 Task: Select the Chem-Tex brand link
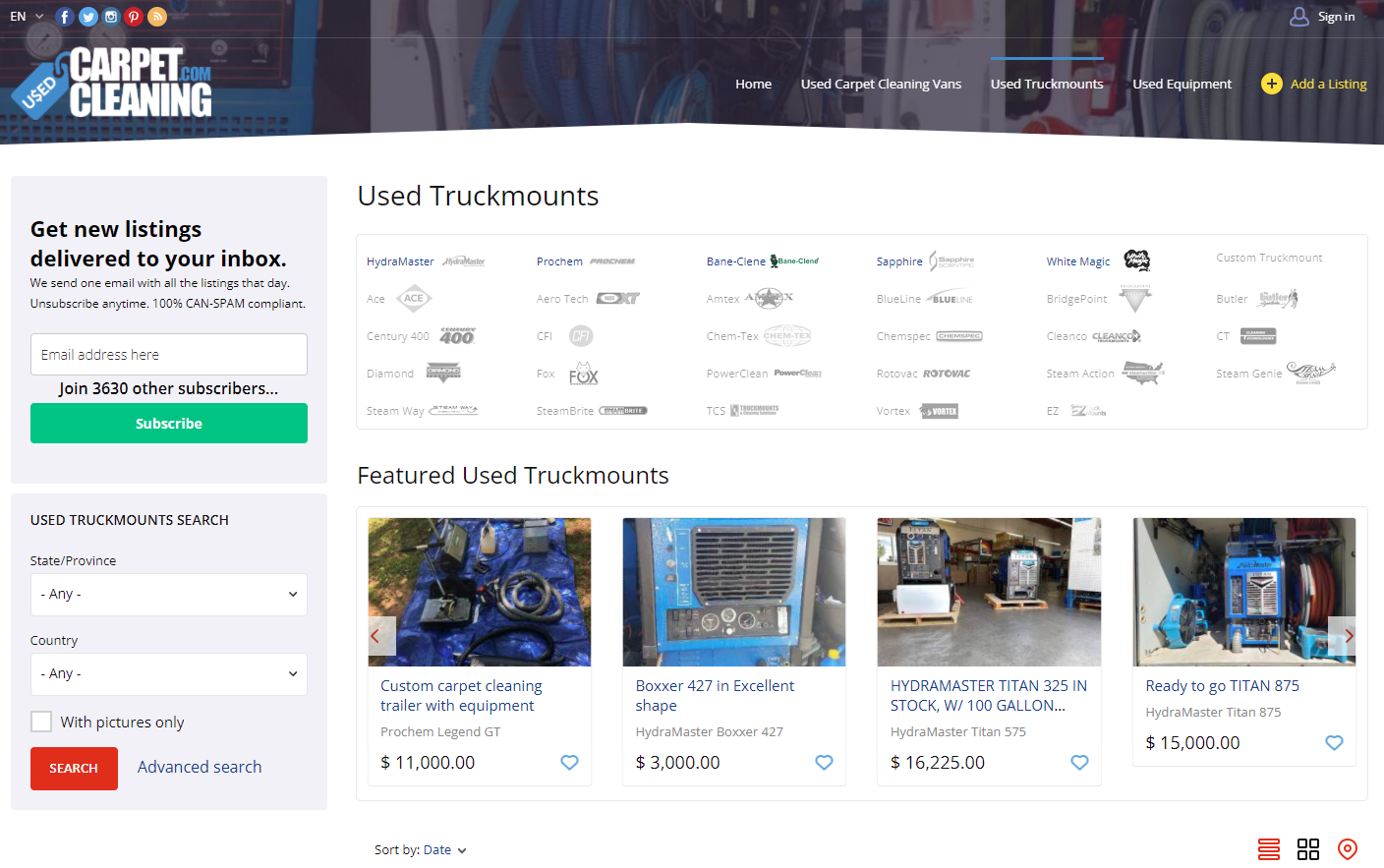point(732,336)
